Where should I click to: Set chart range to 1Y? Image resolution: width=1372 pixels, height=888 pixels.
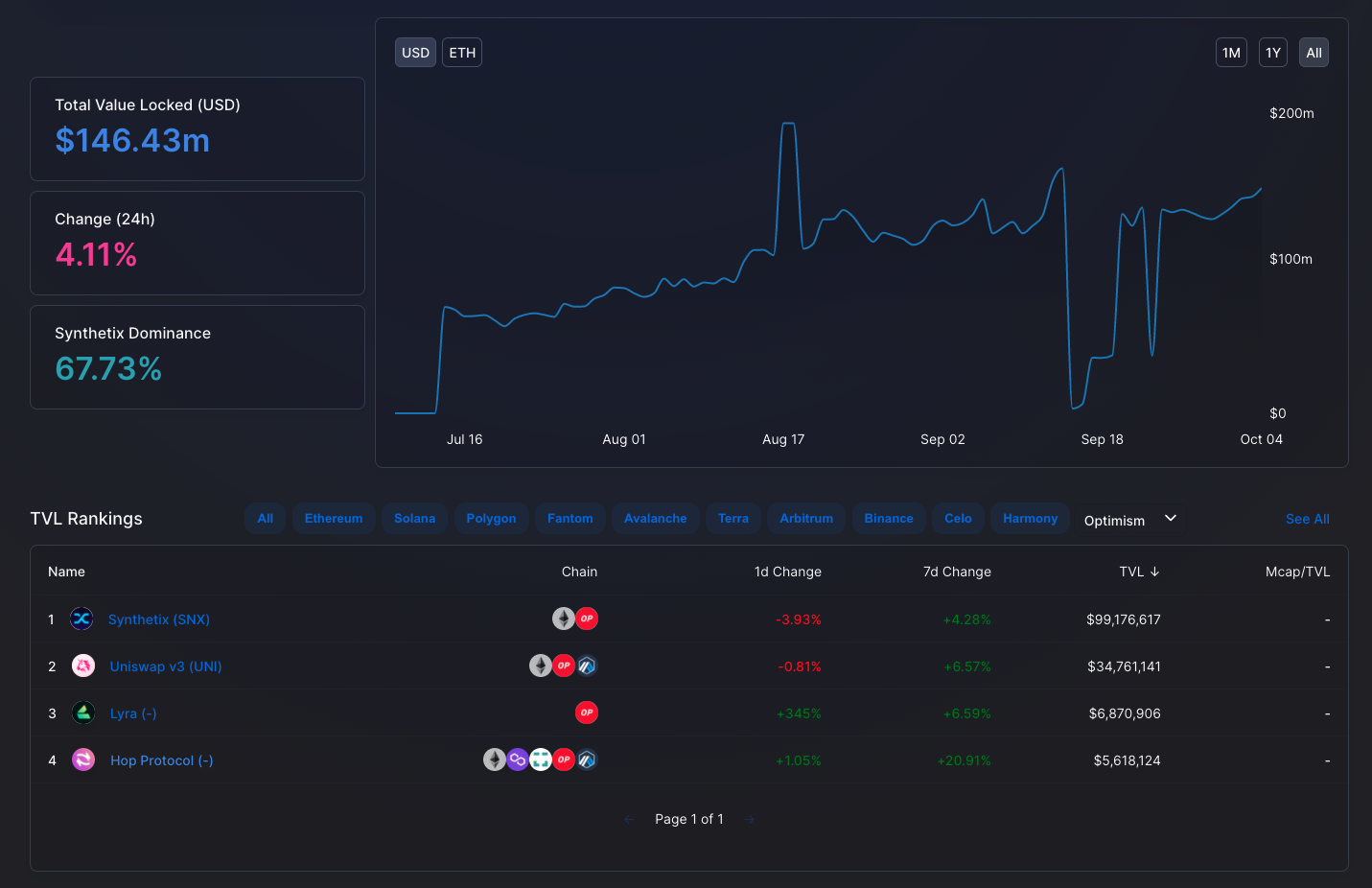coord(1273,53)
